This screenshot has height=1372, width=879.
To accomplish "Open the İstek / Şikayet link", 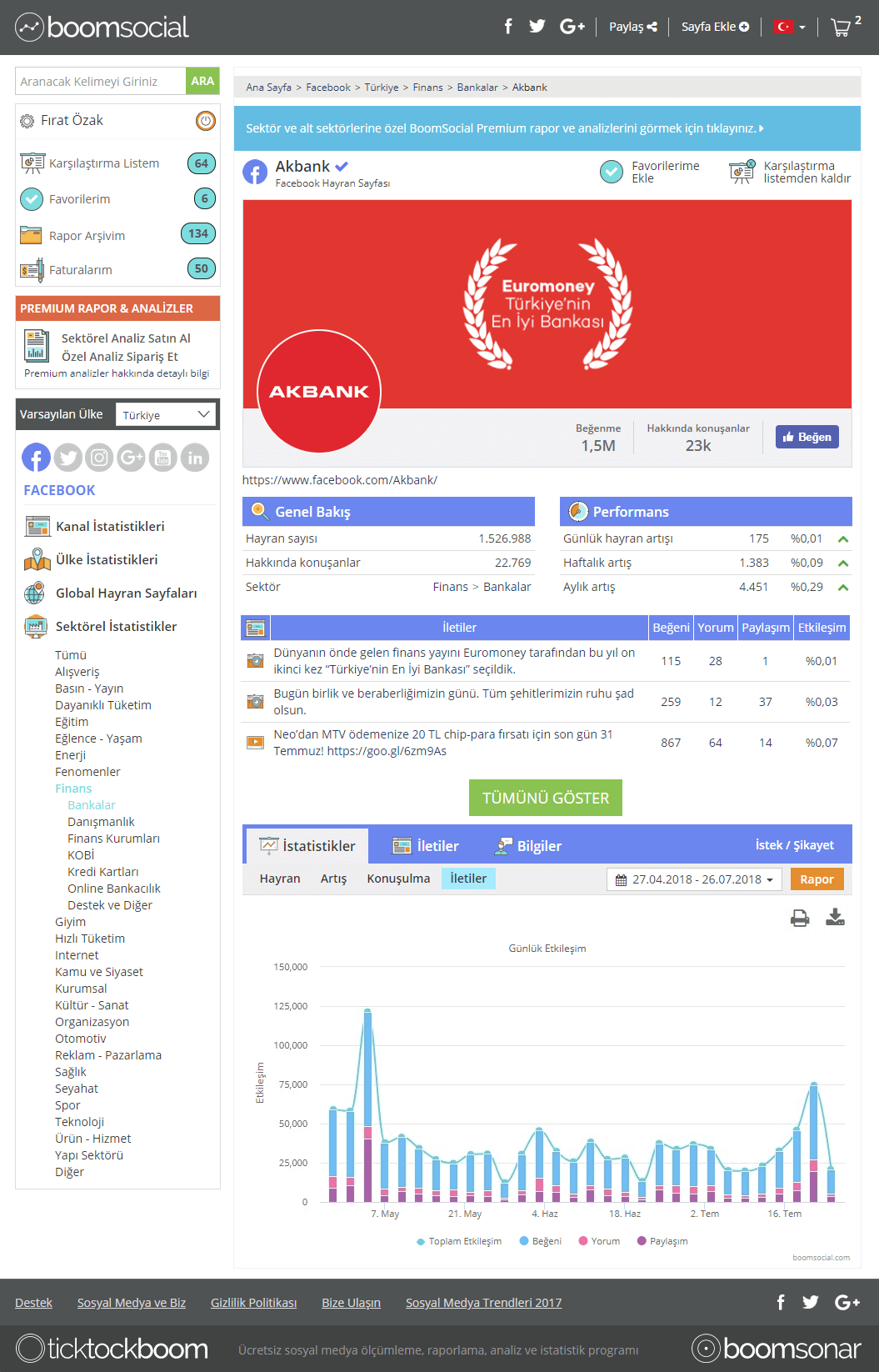I will coord(794,845).
